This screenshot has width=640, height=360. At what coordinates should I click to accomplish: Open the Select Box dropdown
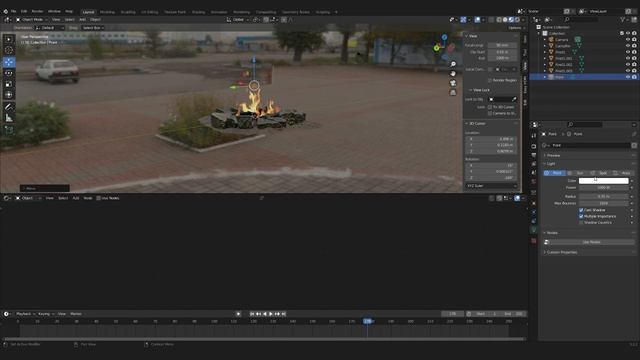point(92,28)
